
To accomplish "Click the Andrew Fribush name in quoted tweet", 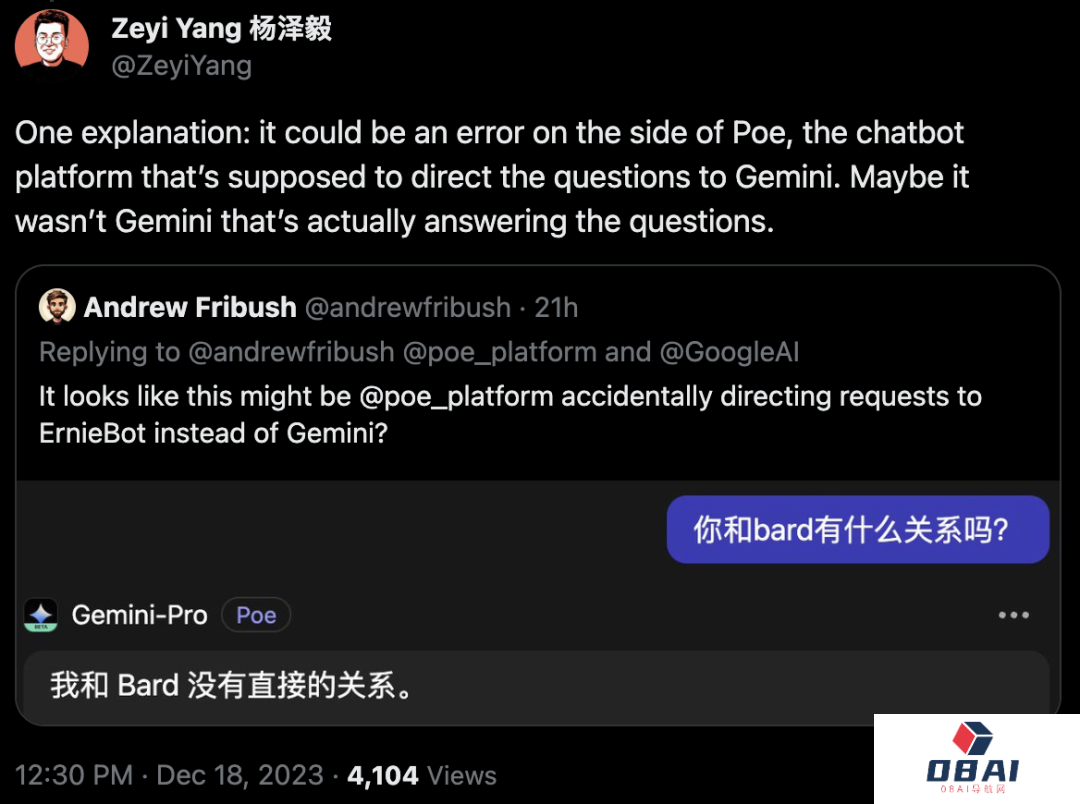I will coord(190,307).
